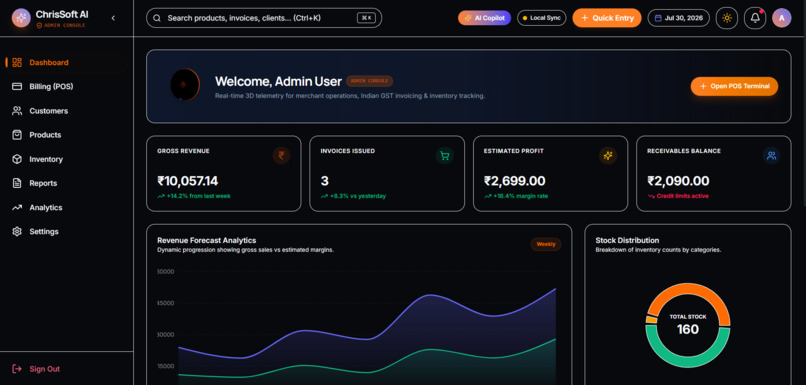This screenshot has width=806, height=385.
Task: Click '+14.2% from last week' trend text
Action: coord(198,196)
